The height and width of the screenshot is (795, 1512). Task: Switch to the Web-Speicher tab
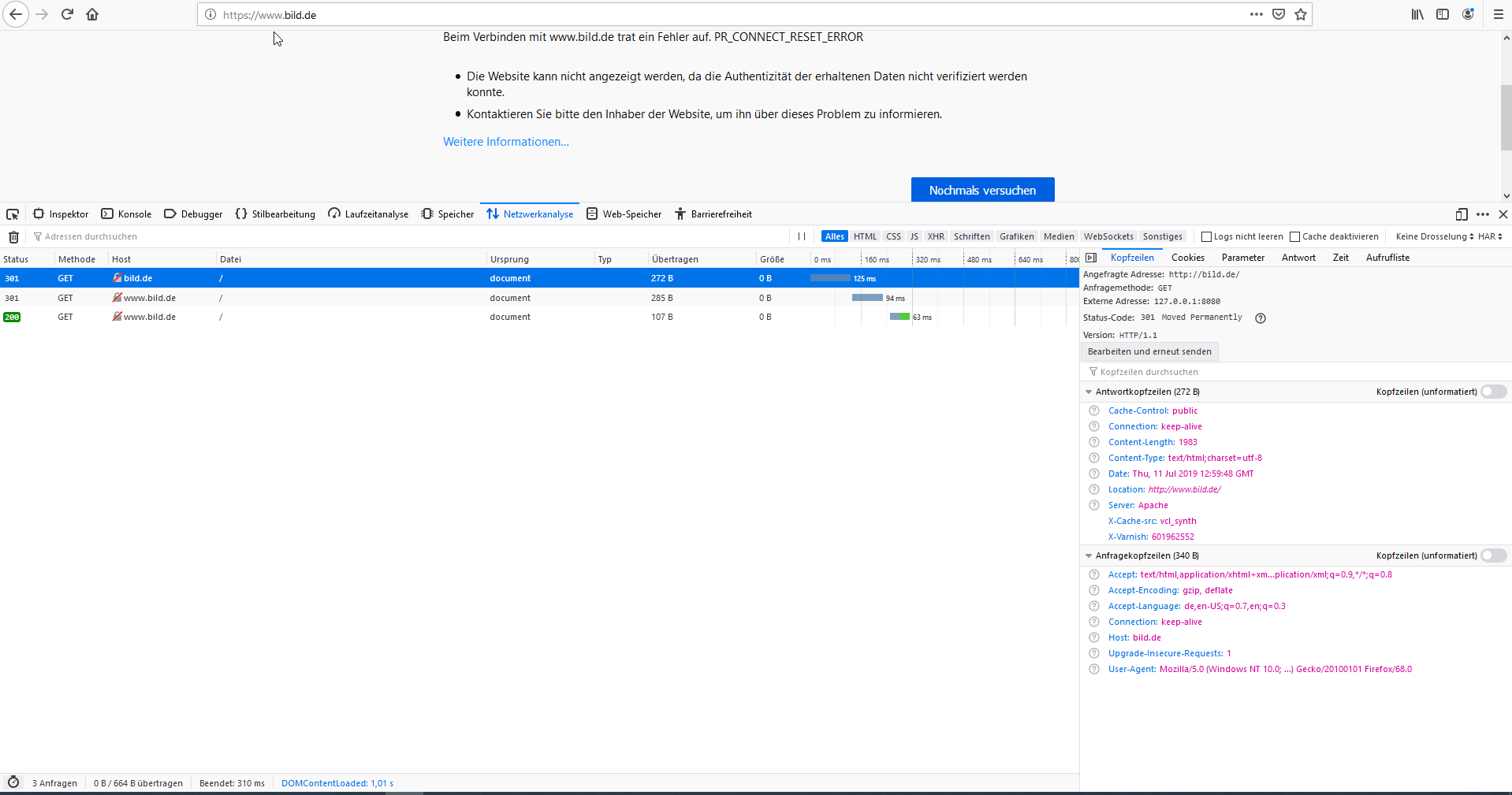coord(624,214)
